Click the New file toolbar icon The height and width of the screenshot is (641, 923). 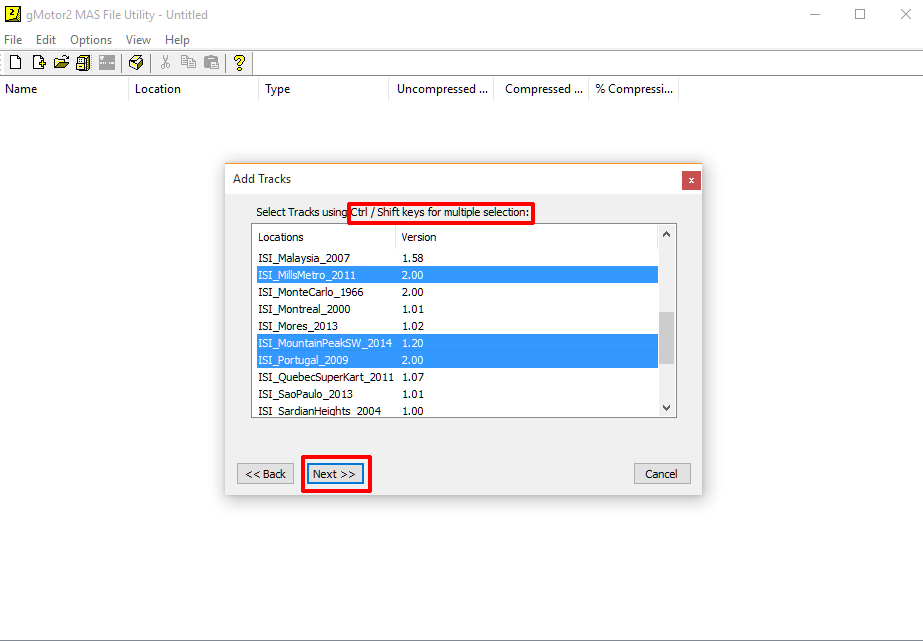(x=16, y=62)
